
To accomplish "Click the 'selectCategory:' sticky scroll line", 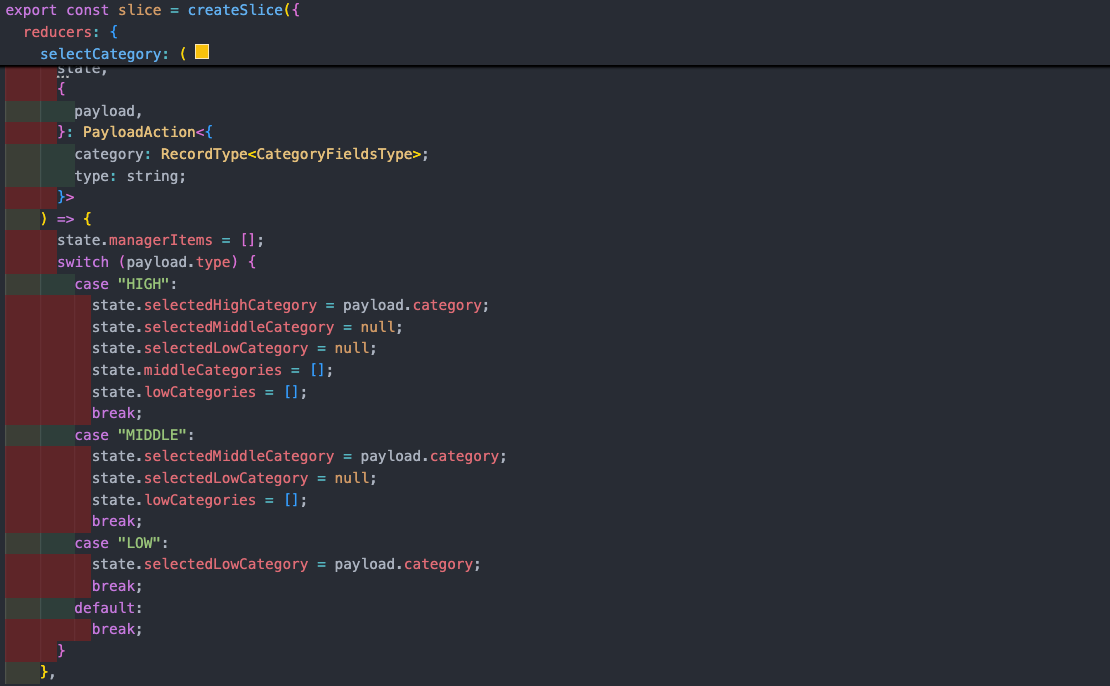I will 113,54.
